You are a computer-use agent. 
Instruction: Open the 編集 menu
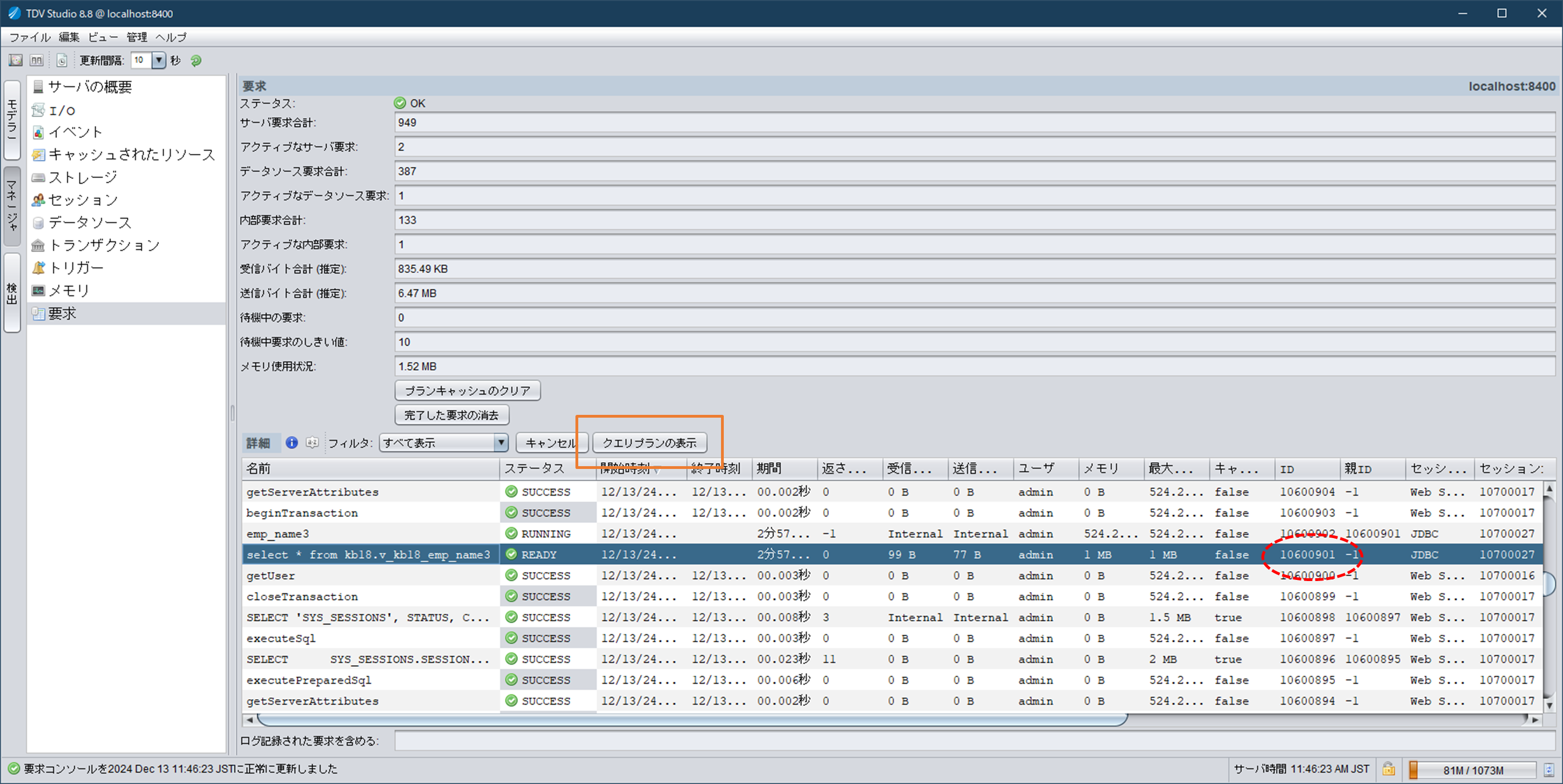click(x=69, y=37)
